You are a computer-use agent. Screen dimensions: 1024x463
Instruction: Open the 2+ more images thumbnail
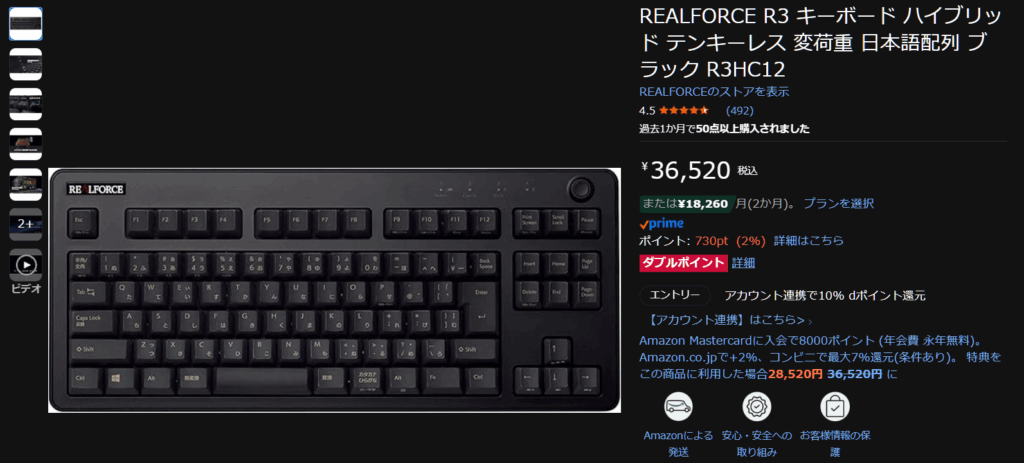tap(25, 225)
